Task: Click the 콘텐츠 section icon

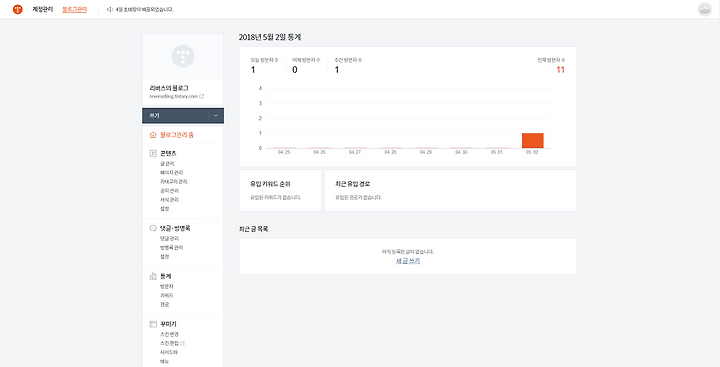Action: click(153, 153)
